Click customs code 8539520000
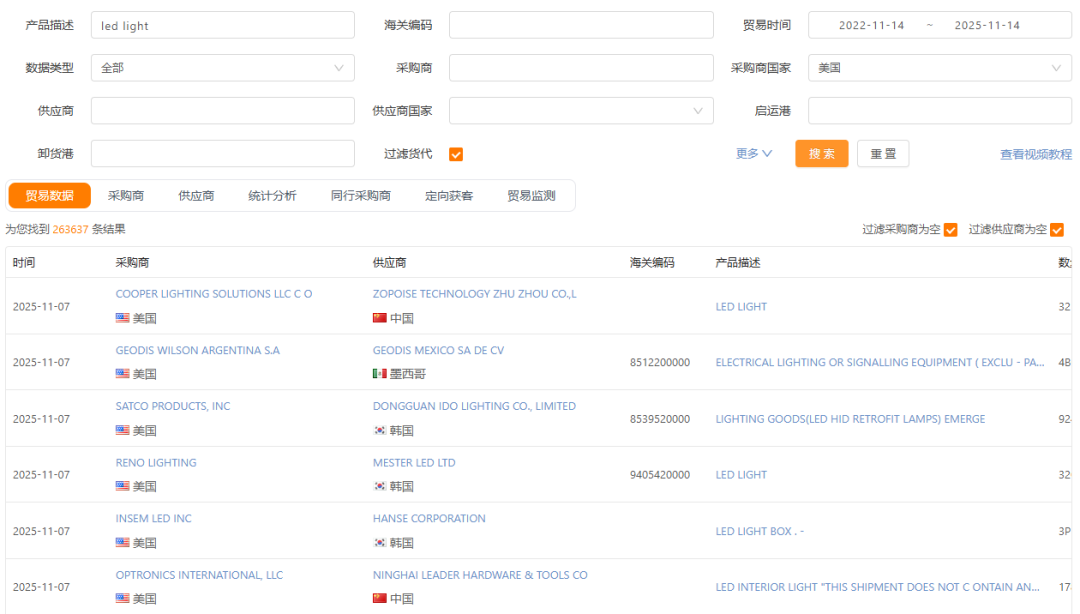1080x614 pixels. 660,419
